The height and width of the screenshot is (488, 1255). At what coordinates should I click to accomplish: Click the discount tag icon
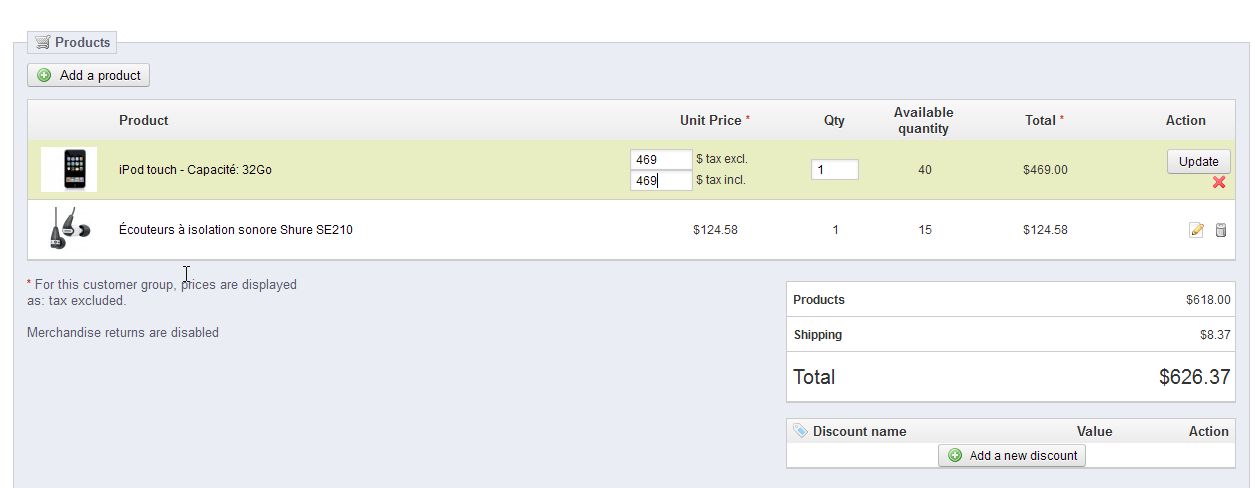pos(800,431)
